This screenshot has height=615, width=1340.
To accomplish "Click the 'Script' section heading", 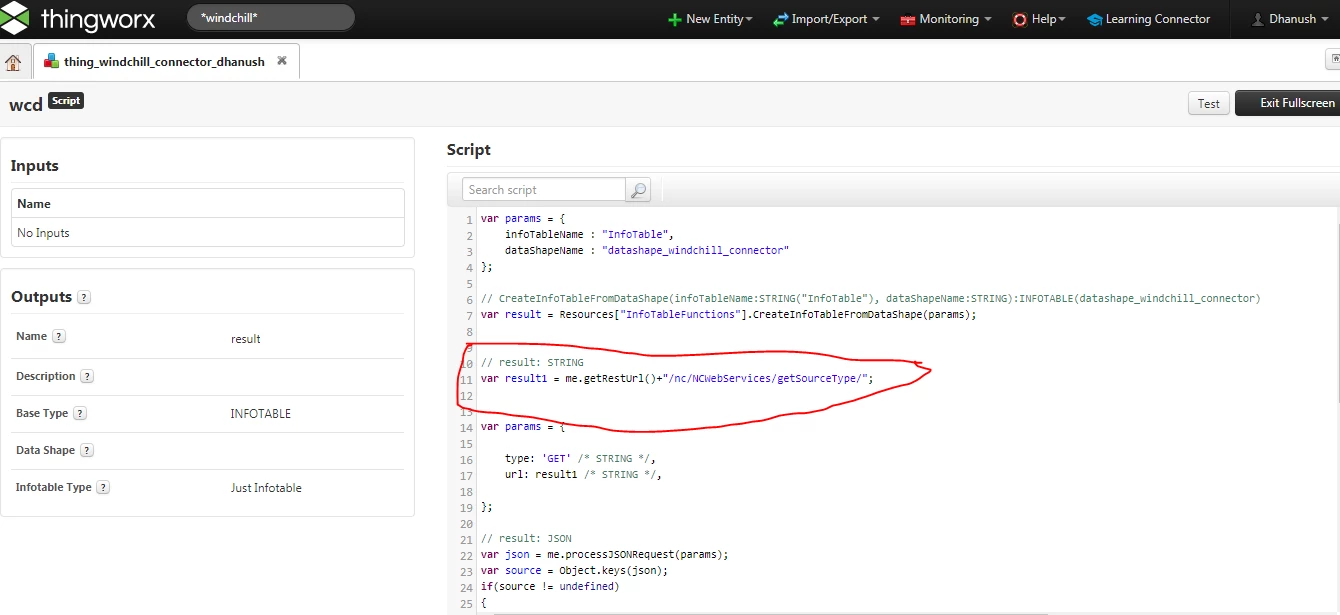I will [469, 150].
